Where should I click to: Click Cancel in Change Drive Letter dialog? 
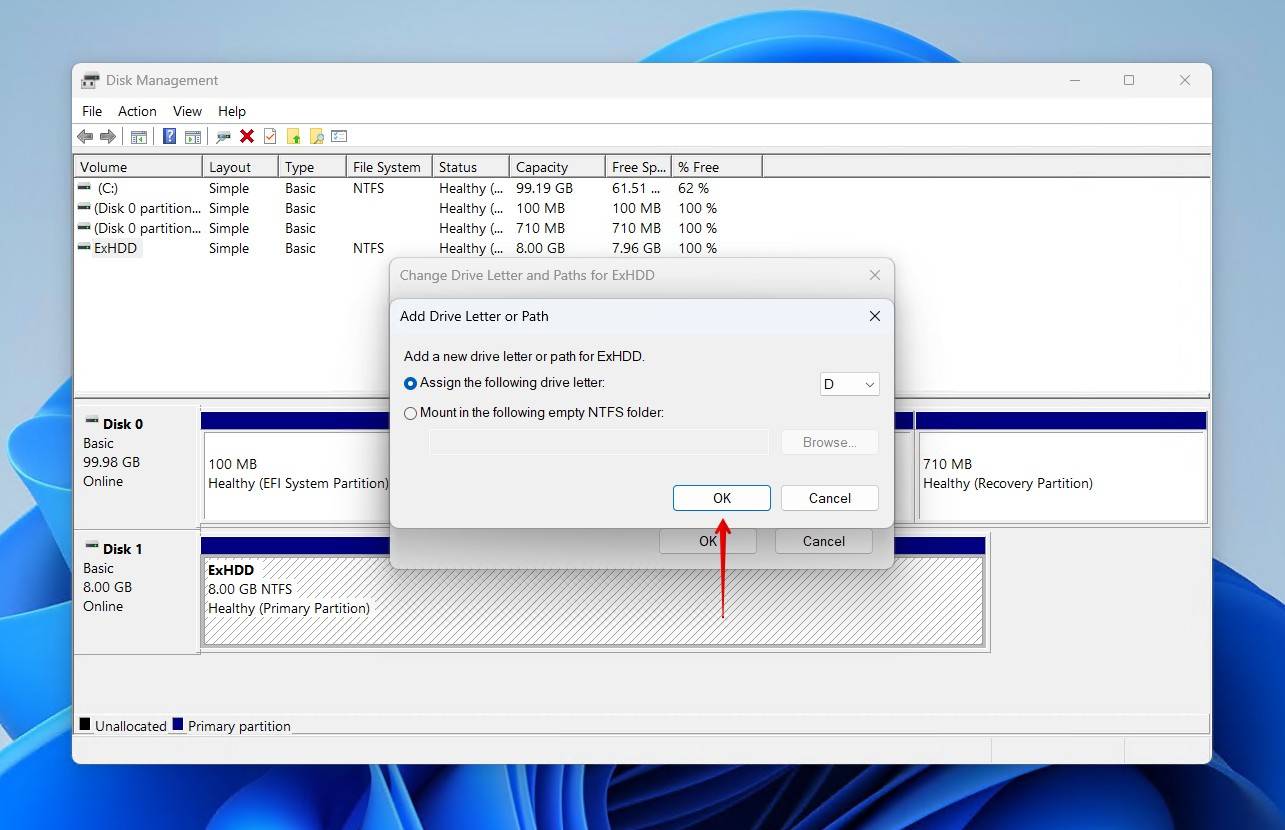[x=824, y=541]
